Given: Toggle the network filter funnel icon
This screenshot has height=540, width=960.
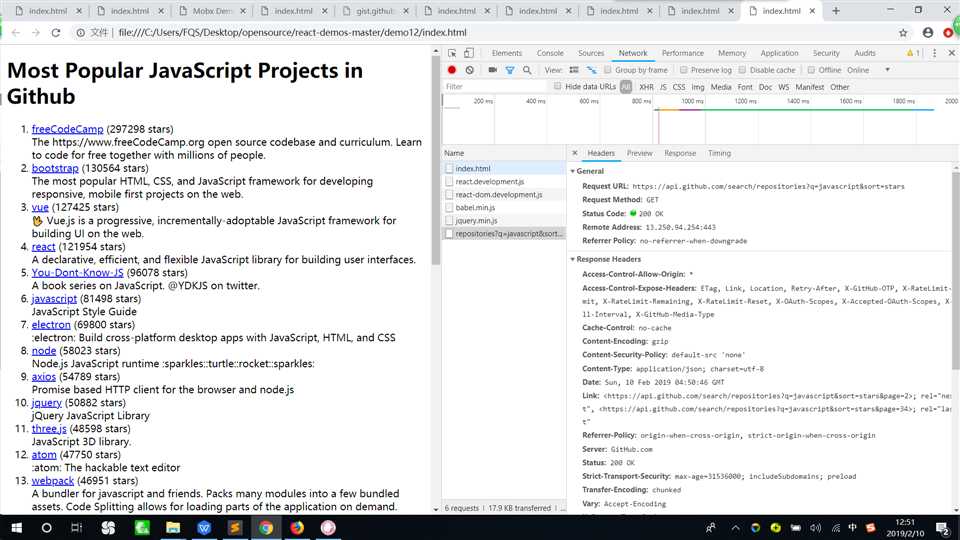Looking at the screenshot, I should pyautogui.click(x=509, y=70).
